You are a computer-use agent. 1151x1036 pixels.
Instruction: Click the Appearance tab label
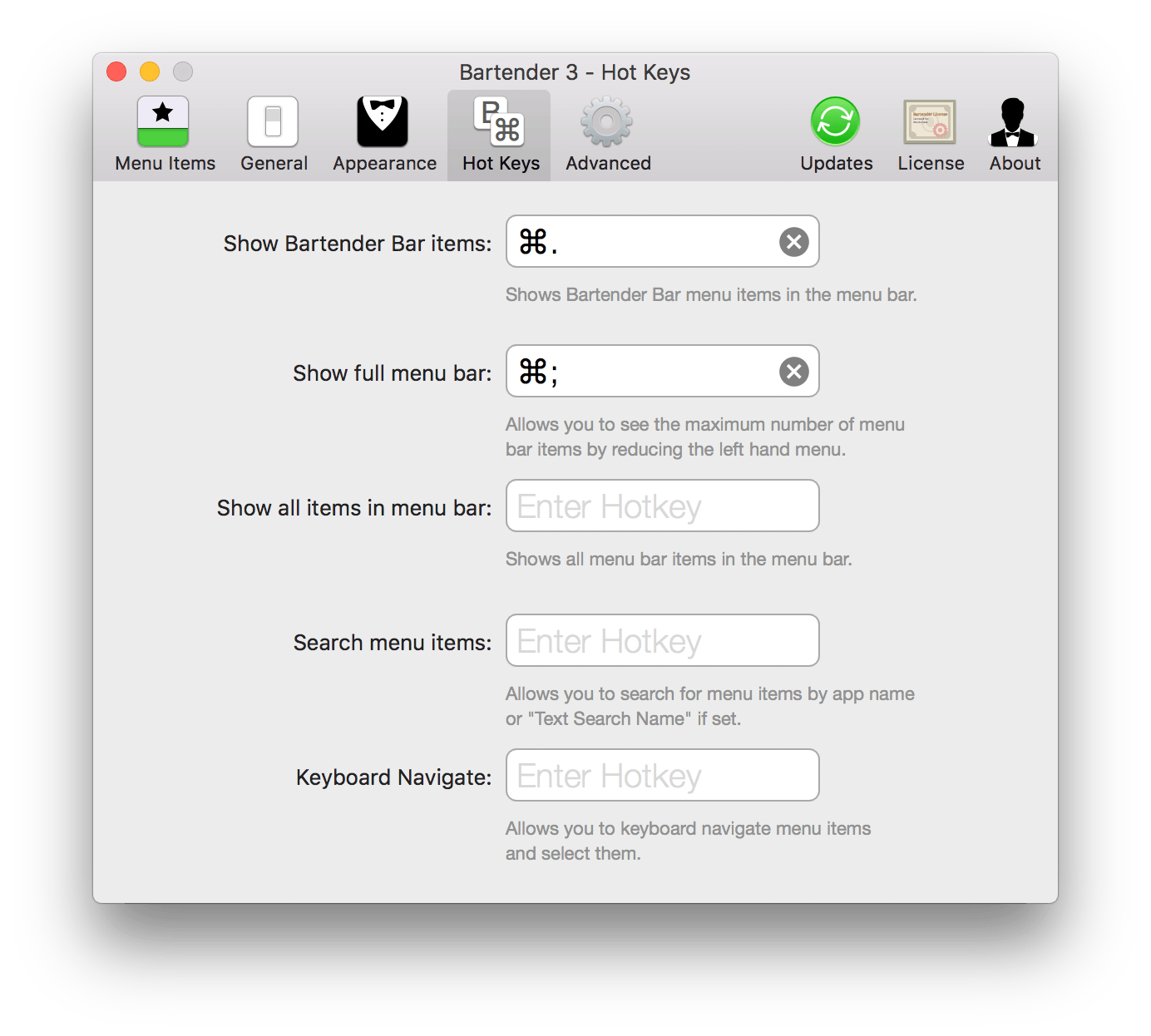pyautogui.click(x=385, y=164)
